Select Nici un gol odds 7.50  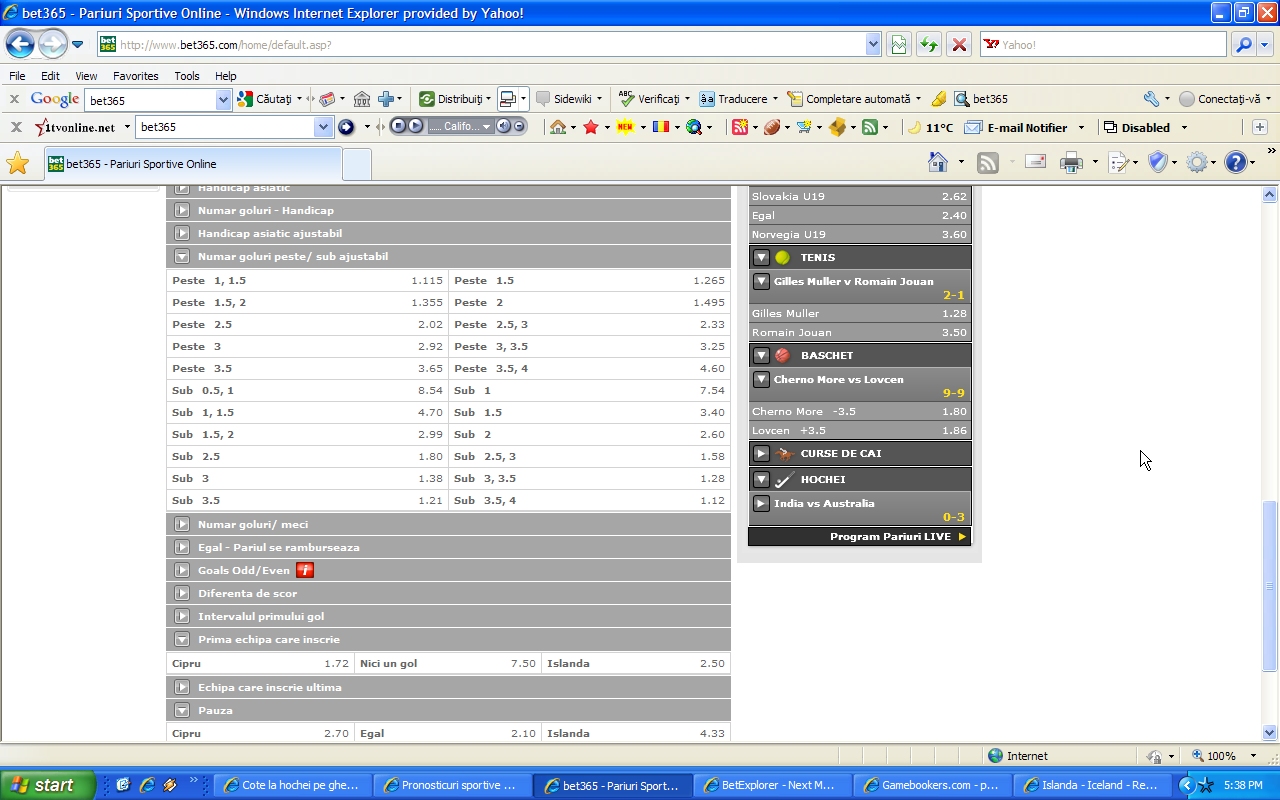448,663
